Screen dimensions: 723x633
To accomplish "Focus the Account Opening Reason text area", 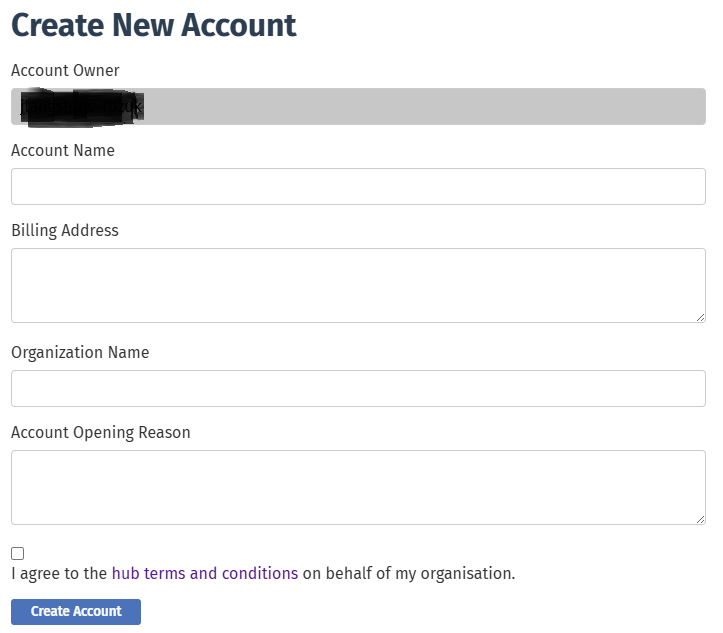I will pos(358,487).
